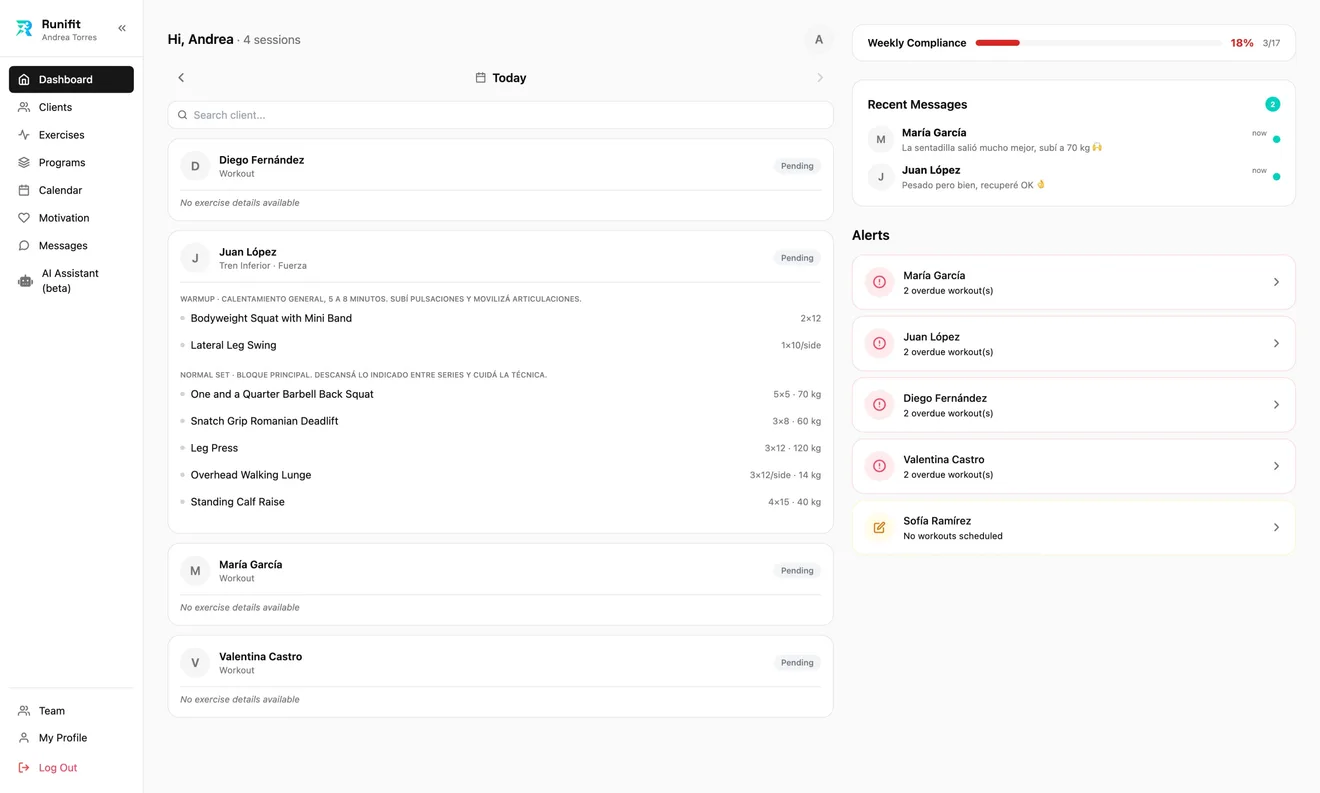
Task: Click the My Profile person icon
Action: (x=24, y=738)
